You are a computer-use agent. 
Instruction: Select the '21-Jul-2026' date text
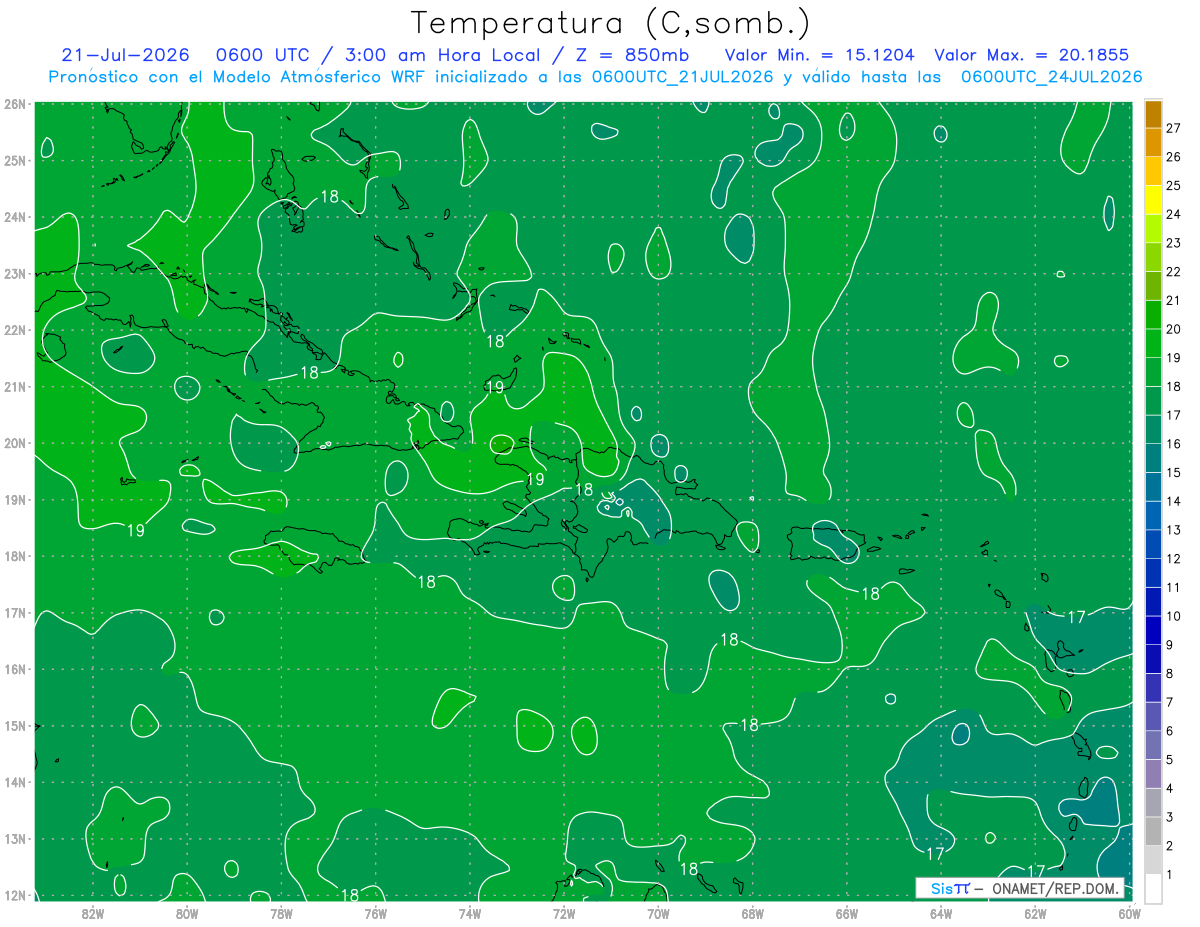[125, 54]
